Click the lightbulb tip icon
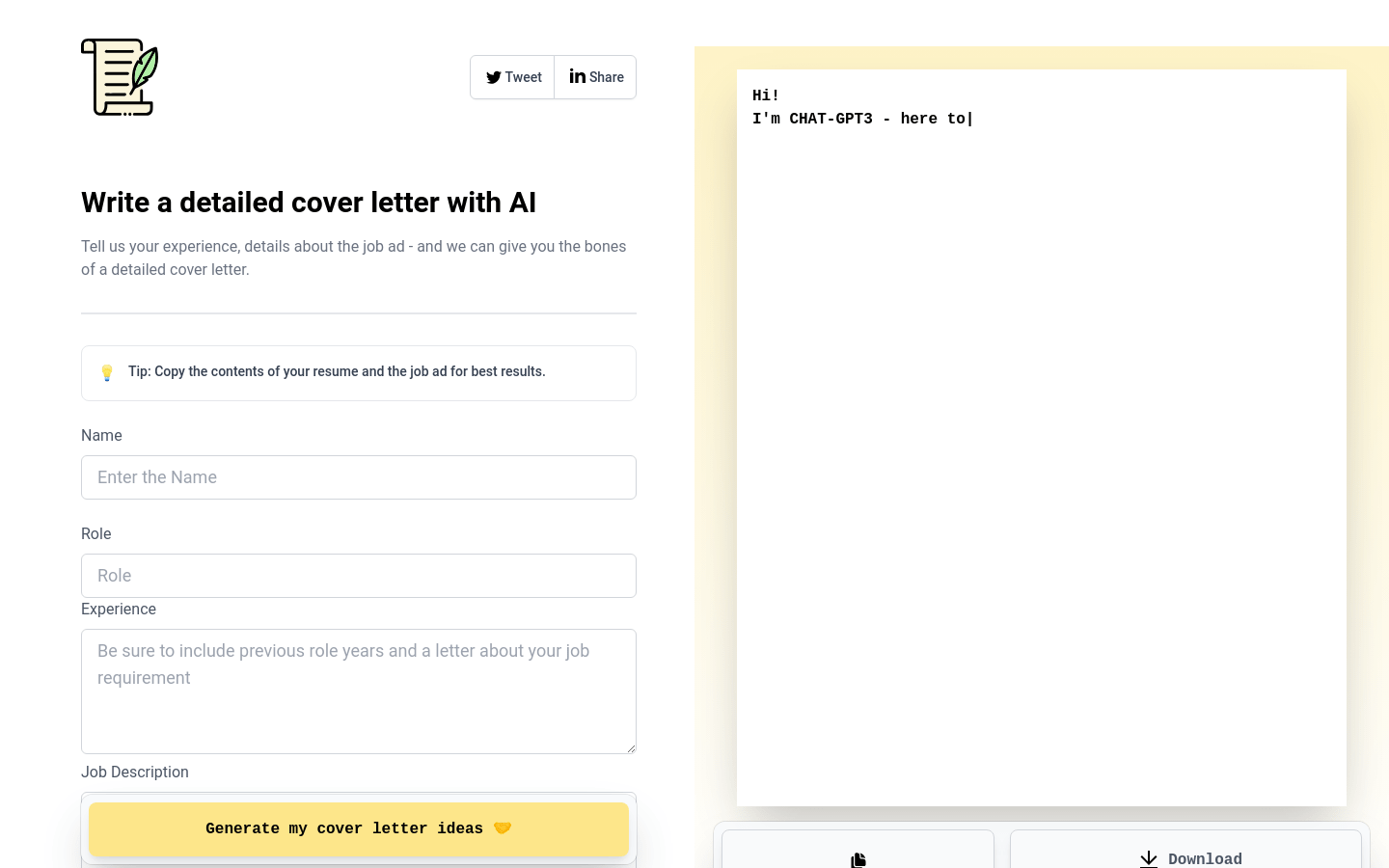The width and height of the screenshot is (1389, 868). [x=107, y=372]
